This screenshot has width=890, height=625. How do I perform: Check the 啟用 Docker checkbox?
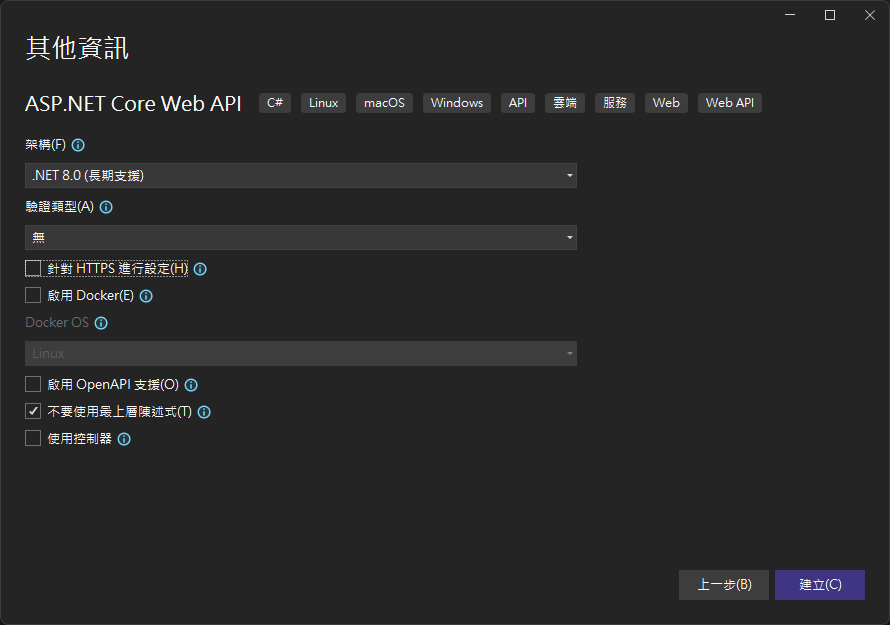coord(33,295)
